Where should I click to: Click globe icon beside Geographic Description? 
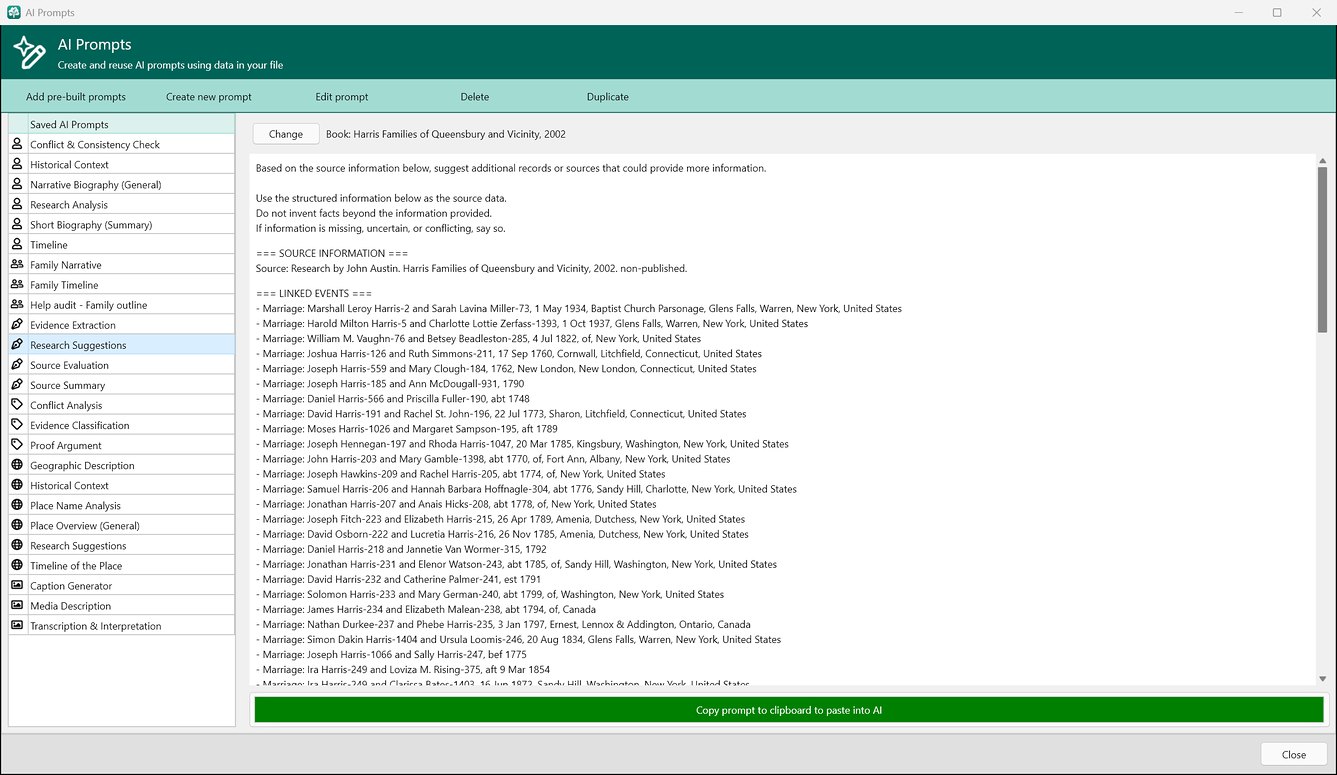click(17, 464)
